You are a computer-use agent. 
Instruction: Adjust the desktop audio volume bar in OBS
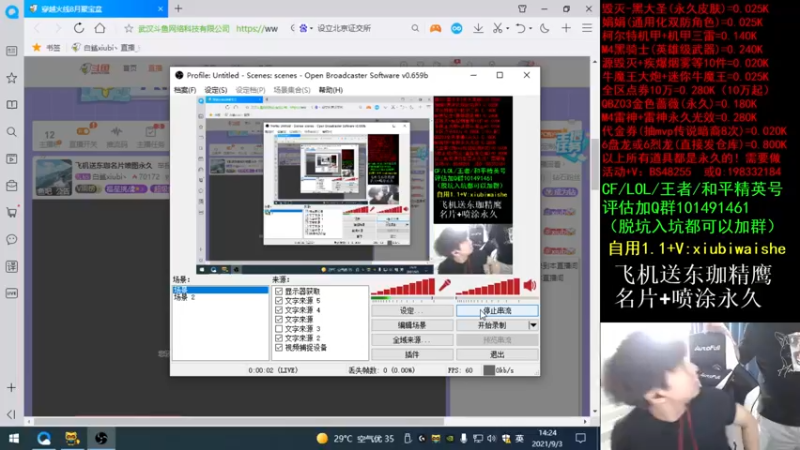pos(488,288)
